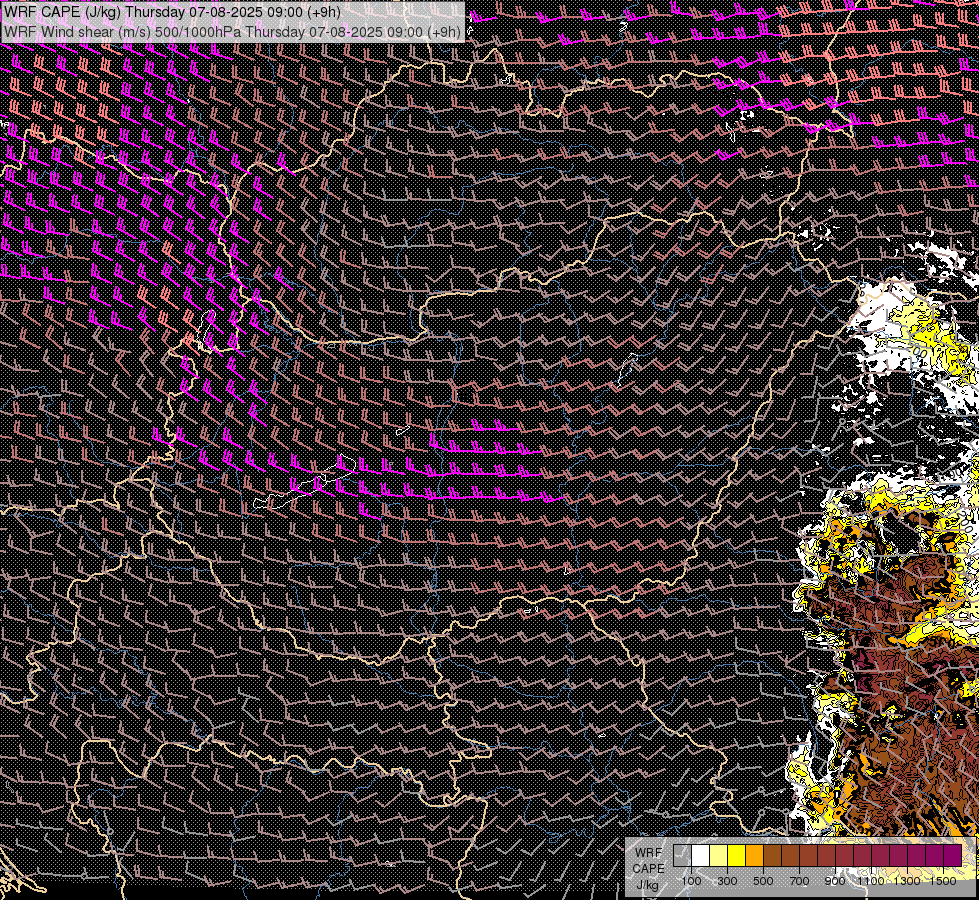Click the WRF Wind shear 500/1000hPa title line
The height and width of the screenshot is (900, 979).
tap(232, 32)
